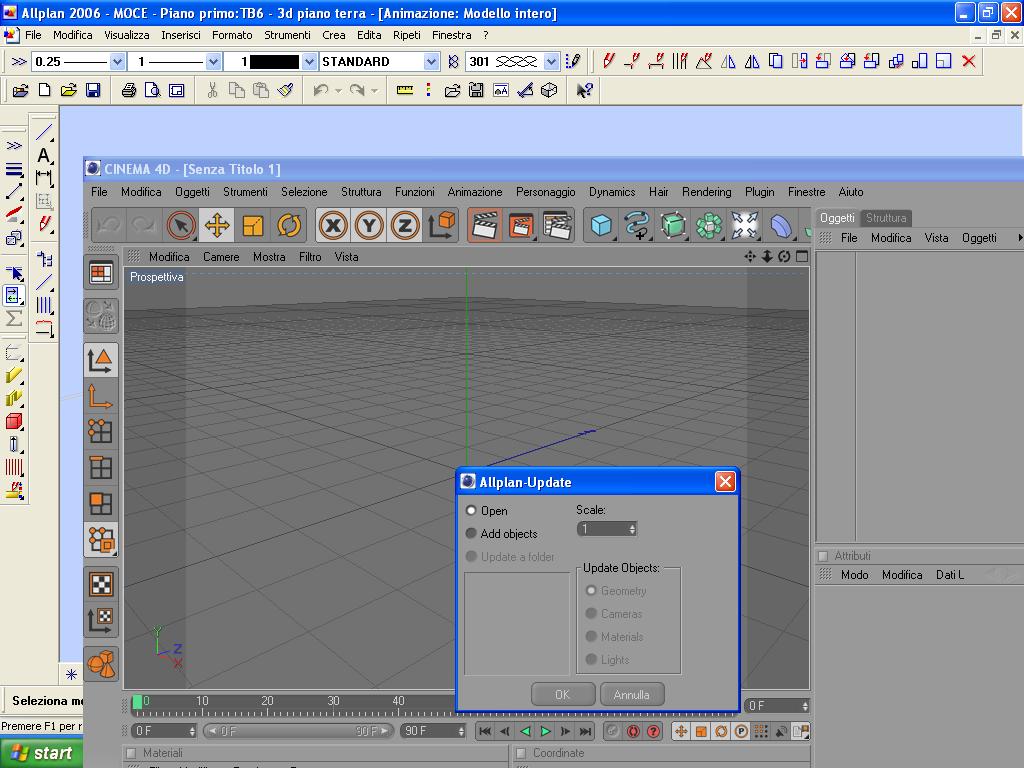Toggle the Z axis lock icon
The width and height of the screenshot is (1024, 768).
tap(405, 225)
